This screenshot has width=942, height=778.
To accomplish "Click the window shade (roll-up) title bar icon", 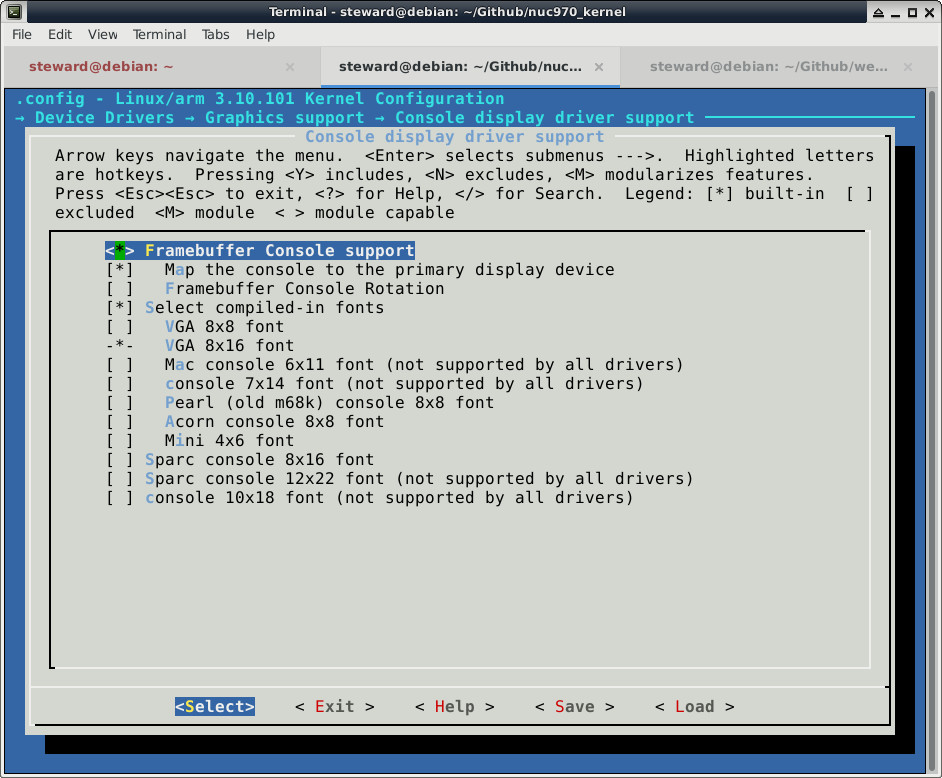I will [x=878, y=12].
